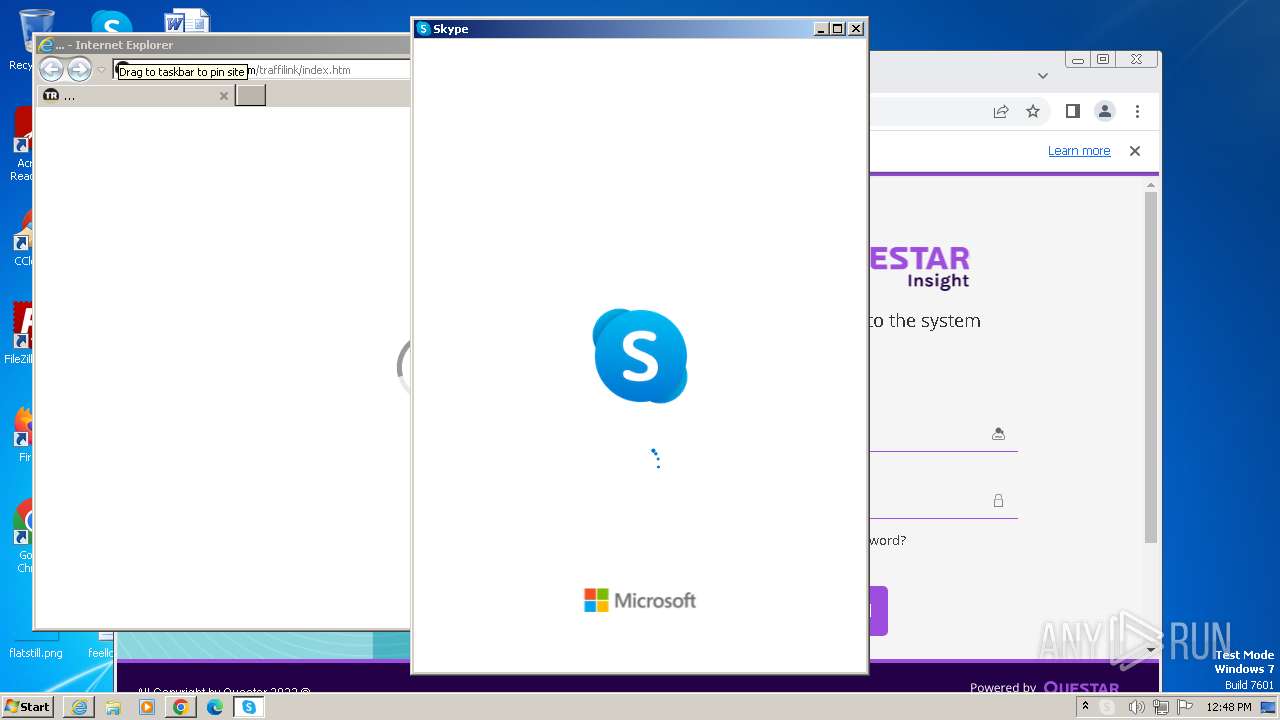This screenshot has height=720, width=1280.
Task: Open Chrome profile avatar menu
Action: tap(1105, 111)
